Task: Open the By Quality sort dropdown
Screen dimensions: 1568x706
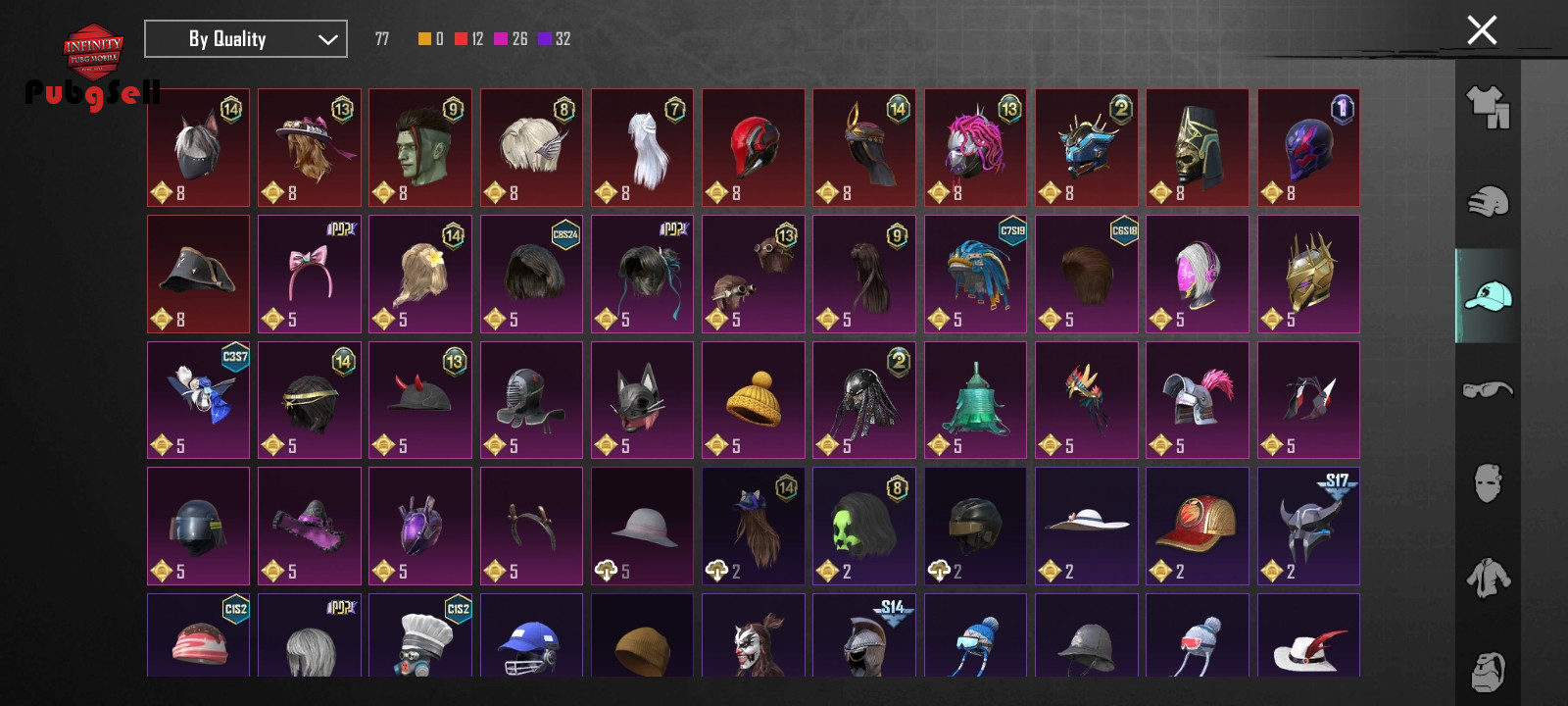Action: [x=246, y=39]
